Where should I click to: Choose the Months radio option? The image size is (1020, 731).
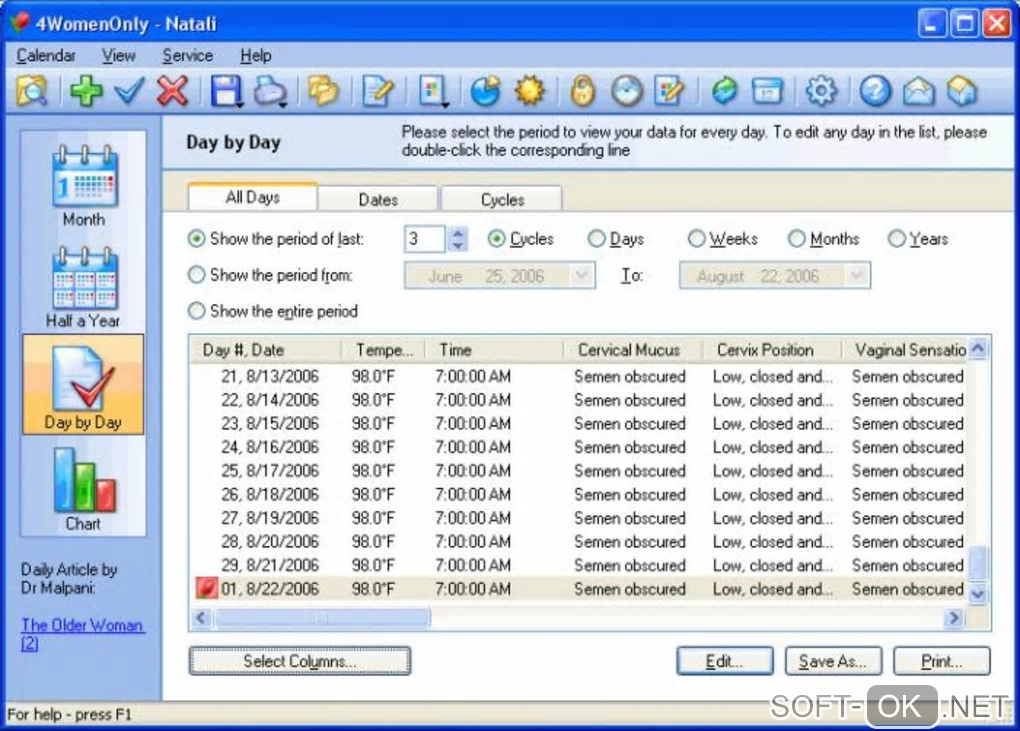(x=796, y=239)
